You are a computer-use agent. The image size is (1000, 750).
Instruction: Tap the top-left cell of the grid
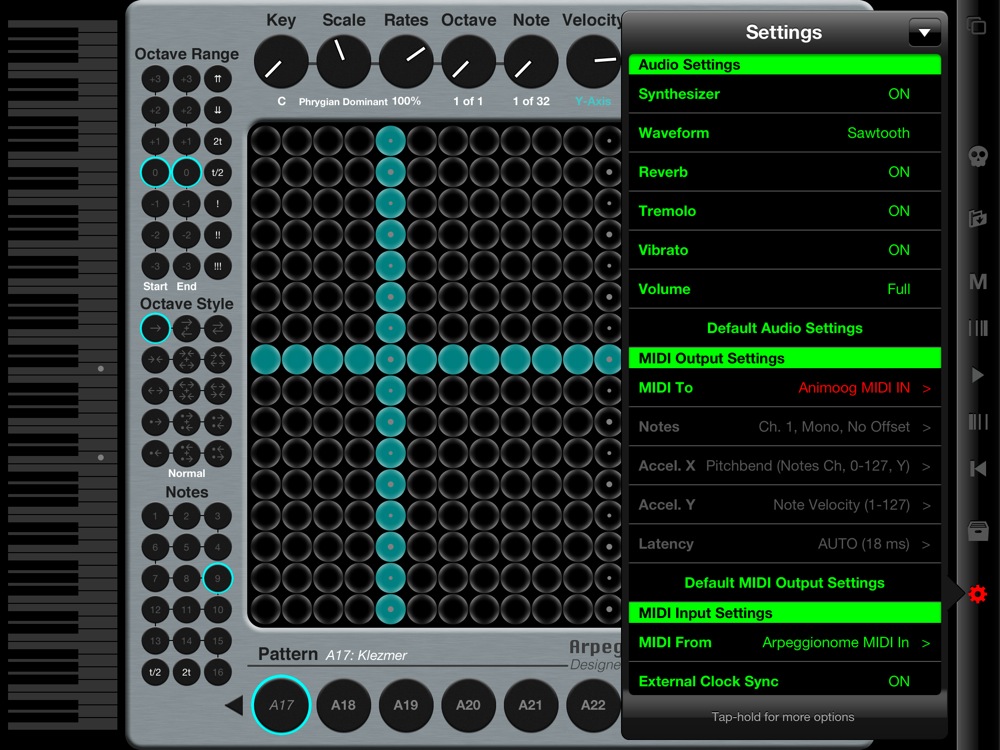[x=266, y=141]
